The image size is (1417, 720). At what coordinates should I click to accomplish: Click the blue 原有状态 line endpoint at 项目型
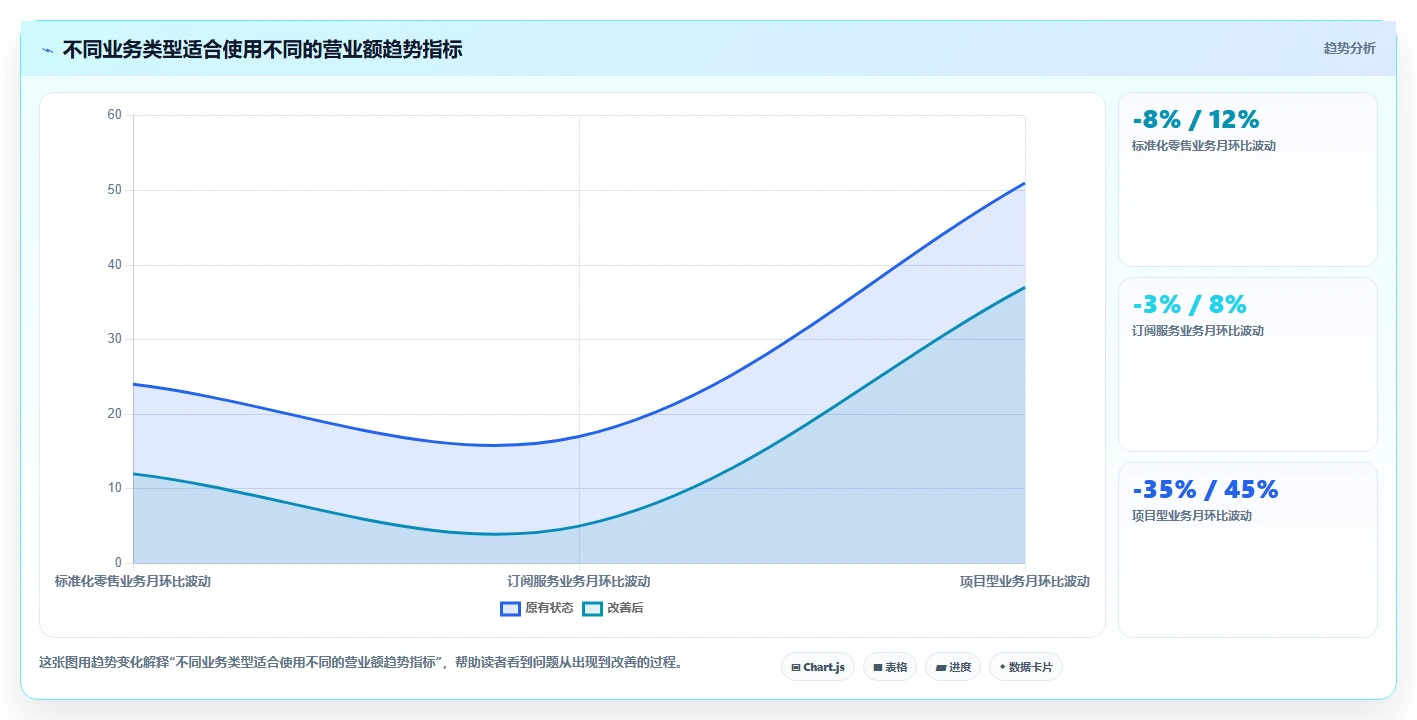(1025, 183)
